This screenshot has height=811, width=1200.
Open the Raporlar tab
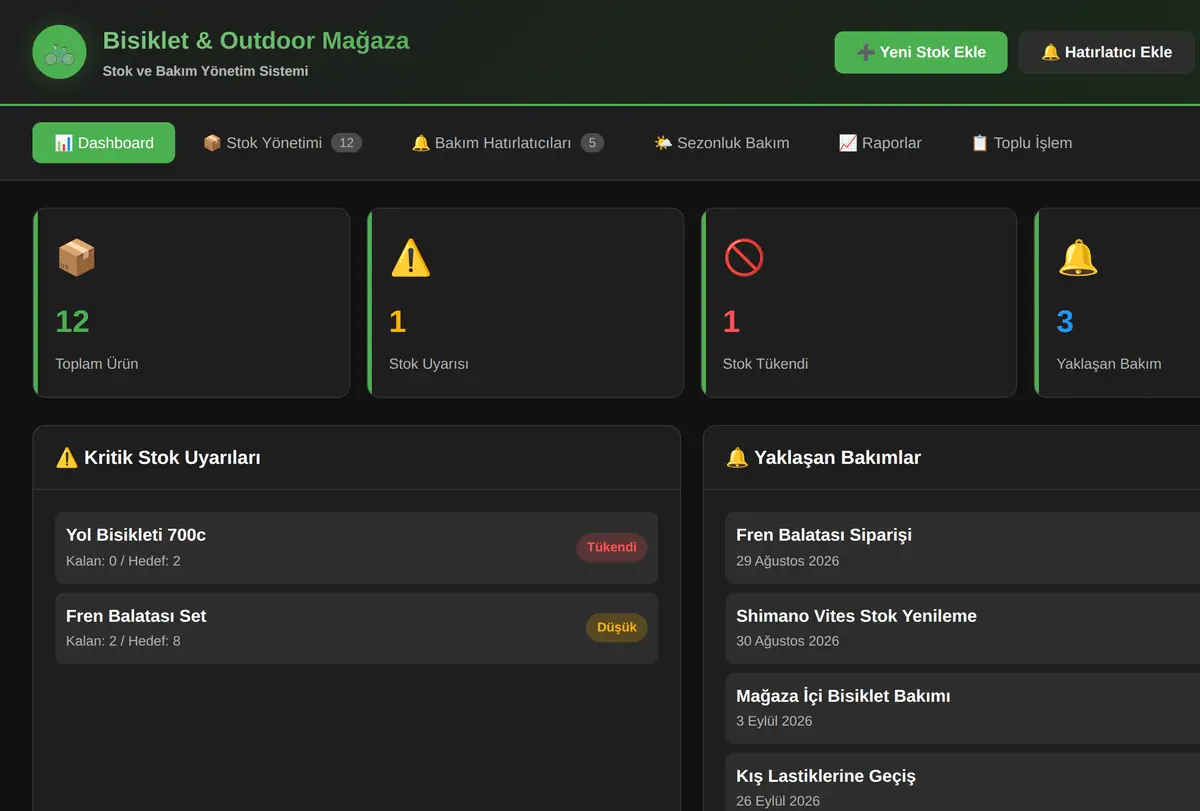point(880,143)
